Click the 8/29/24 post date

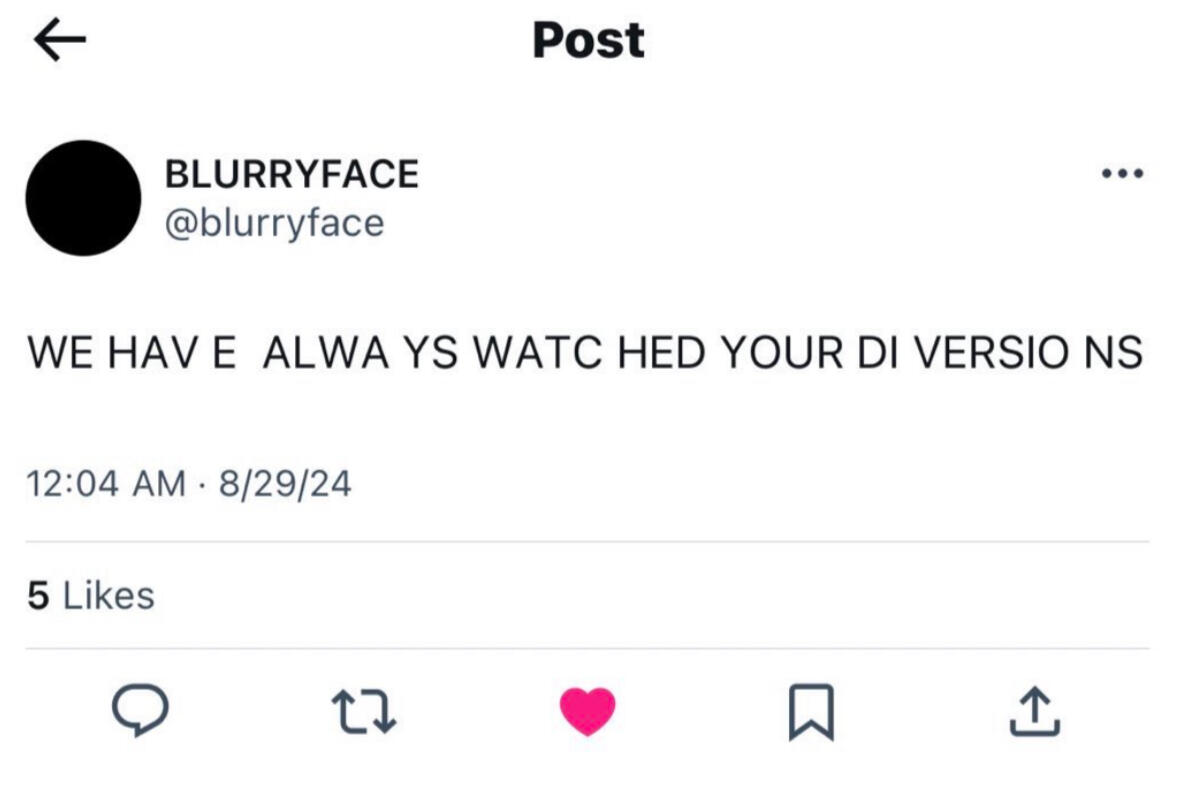pos(285,485)
